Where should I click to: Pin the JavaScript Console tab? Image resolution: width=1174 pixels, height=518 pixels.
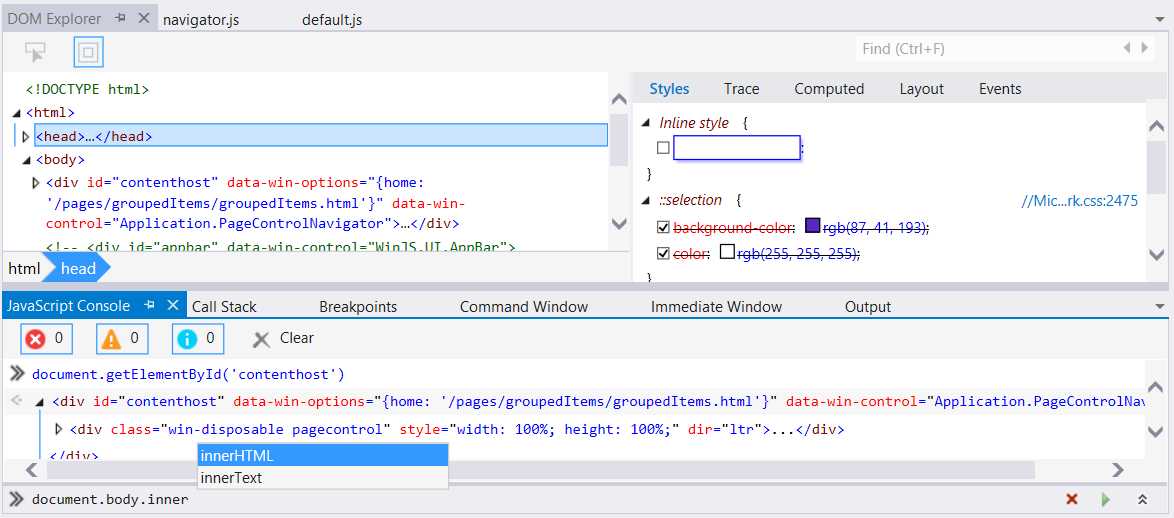(149, 305)
